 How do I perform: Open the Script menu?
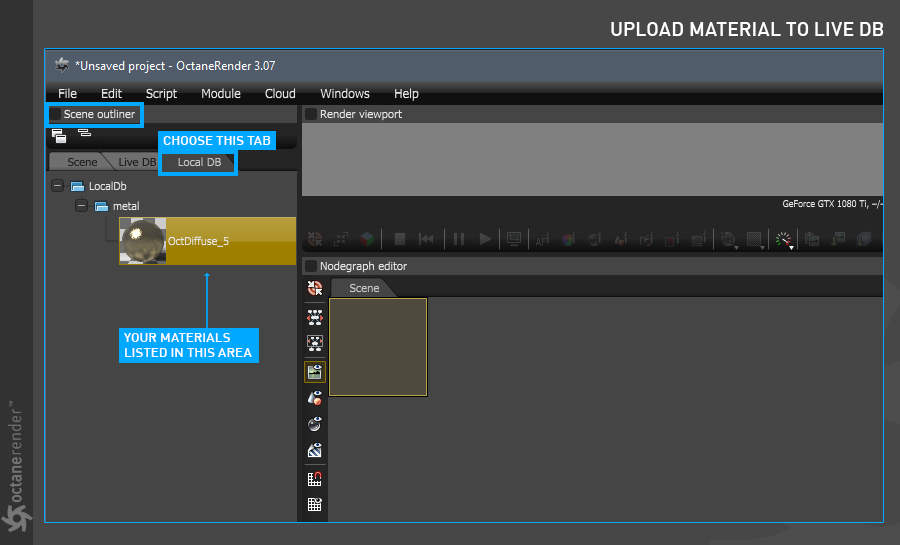161,94
